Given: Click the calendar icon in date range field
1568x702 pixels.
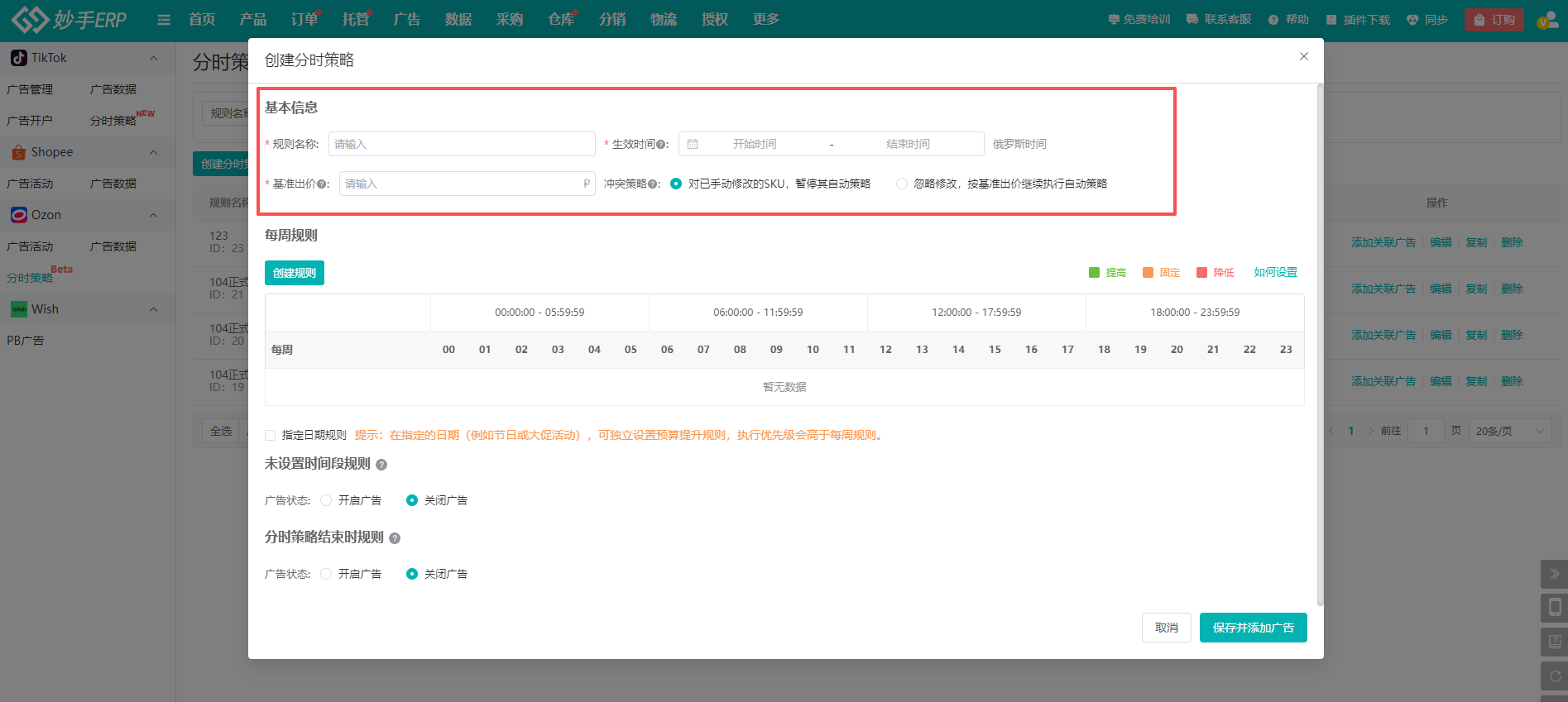Looking at the screenshot, I should [x=693, y=144].
